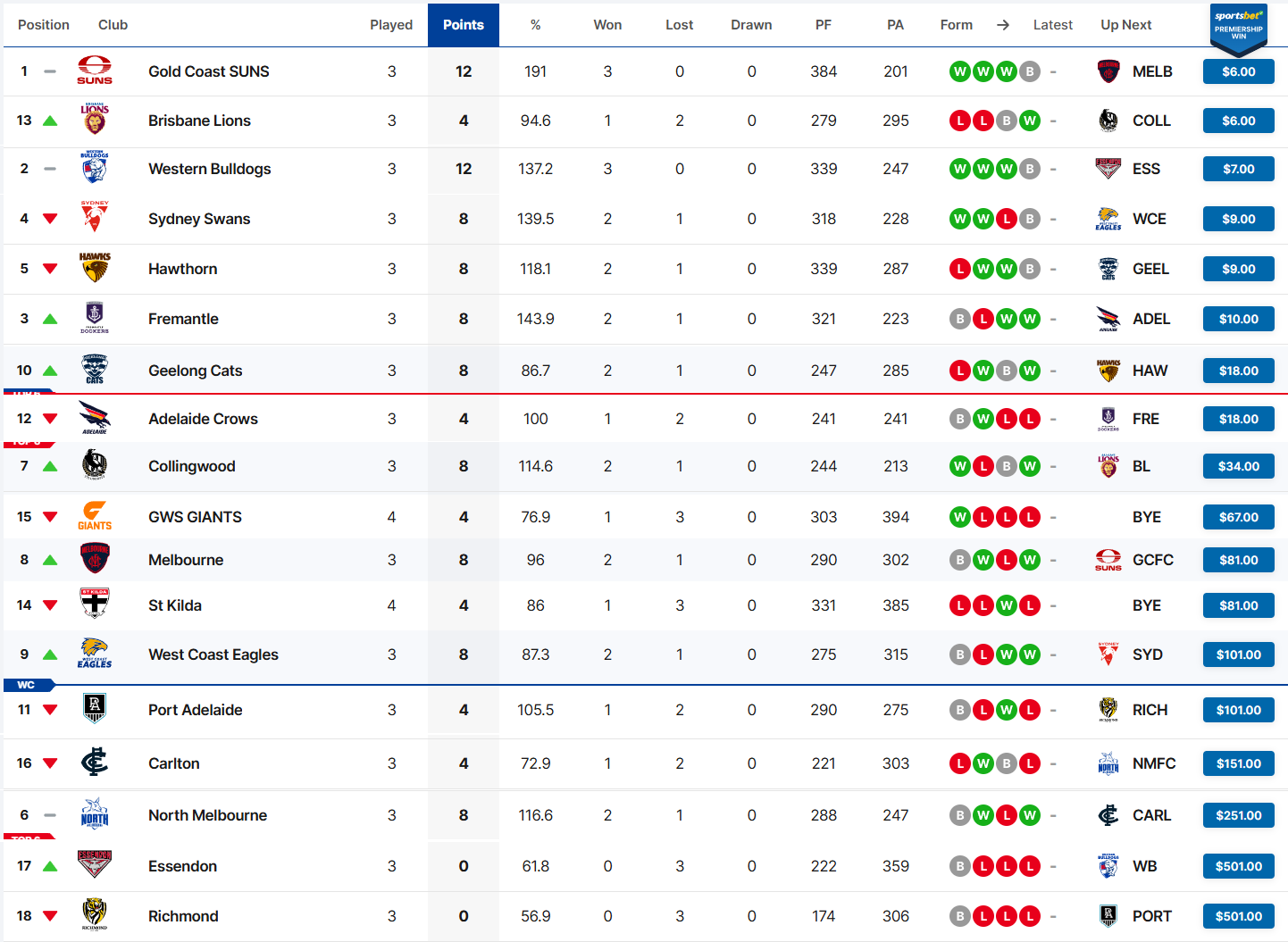The width and height of the screenshot is (1288, 942).
Task: Click Fremantle $10.00 odds button
Action: (x=1239, y=319)
